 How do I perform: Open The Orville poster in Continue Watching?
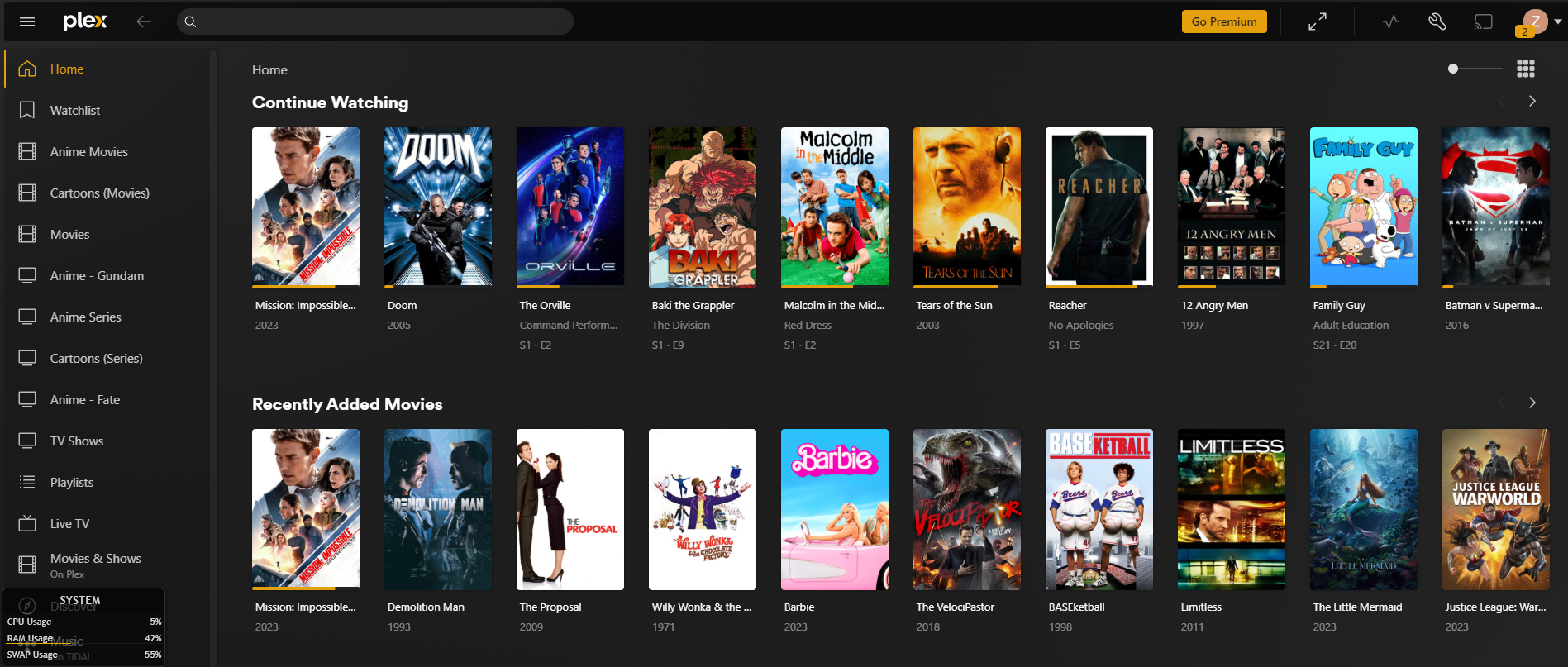tap(570, 207)
